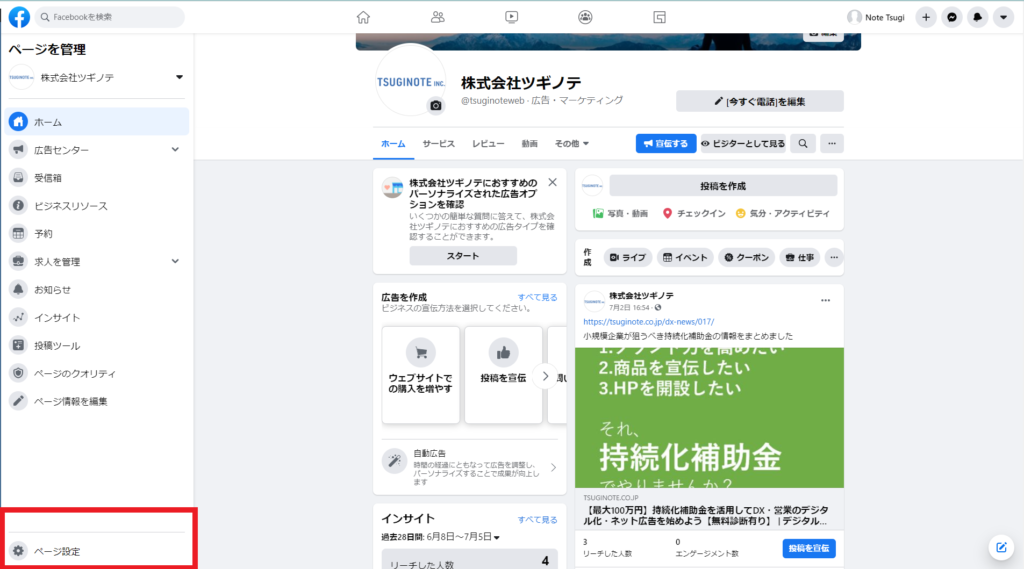The width and height of the screenshot is (1024, 569).
Task: Click the page search magnifier button
Action: (803, 144)
